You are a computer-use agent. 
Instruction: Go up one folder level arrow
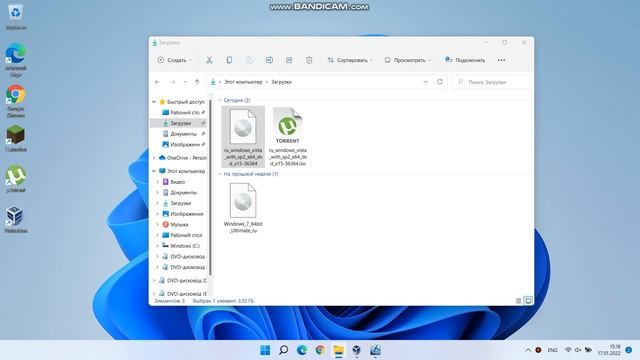click(197, 82)
